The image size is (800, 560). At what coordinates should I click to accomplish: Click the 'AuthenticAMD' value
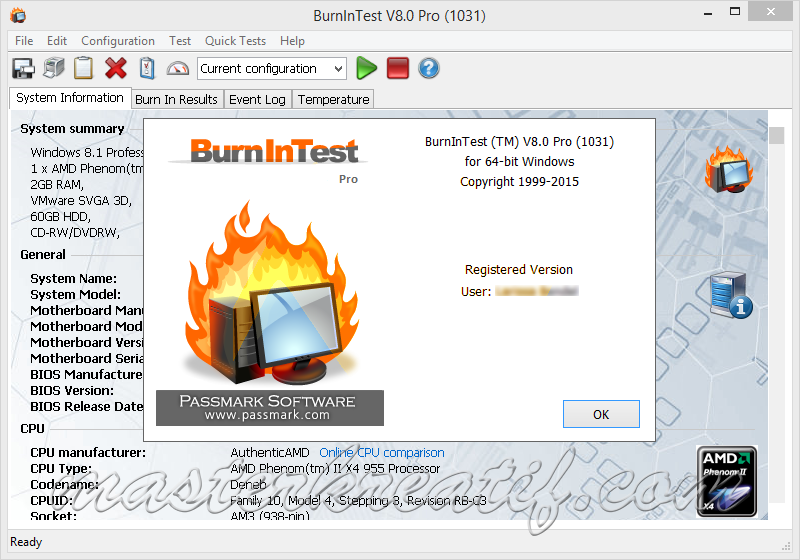[270, 452]
